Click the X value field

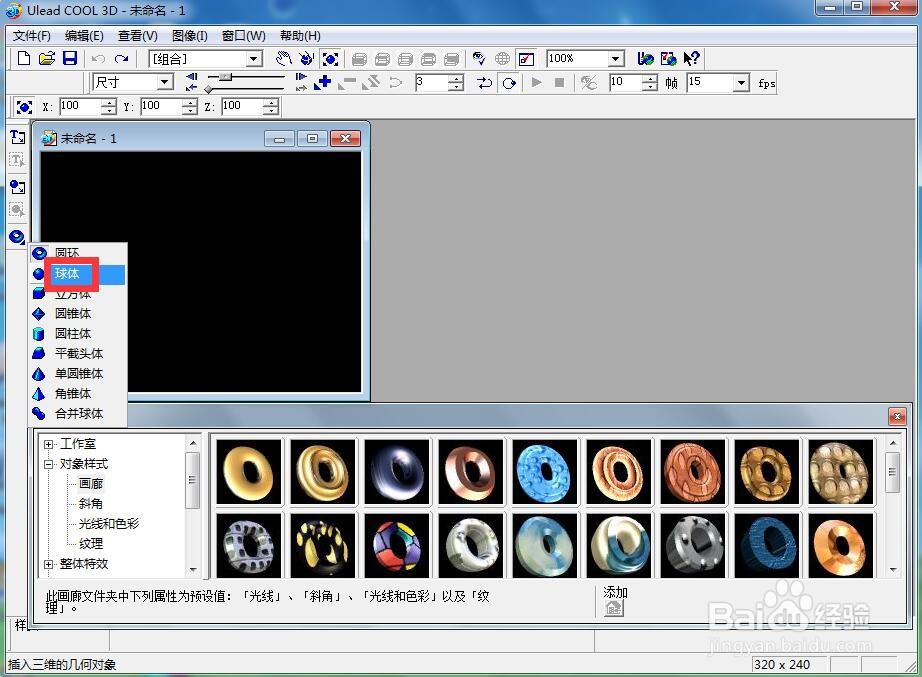pyautogui.click(x=80, y=106)
